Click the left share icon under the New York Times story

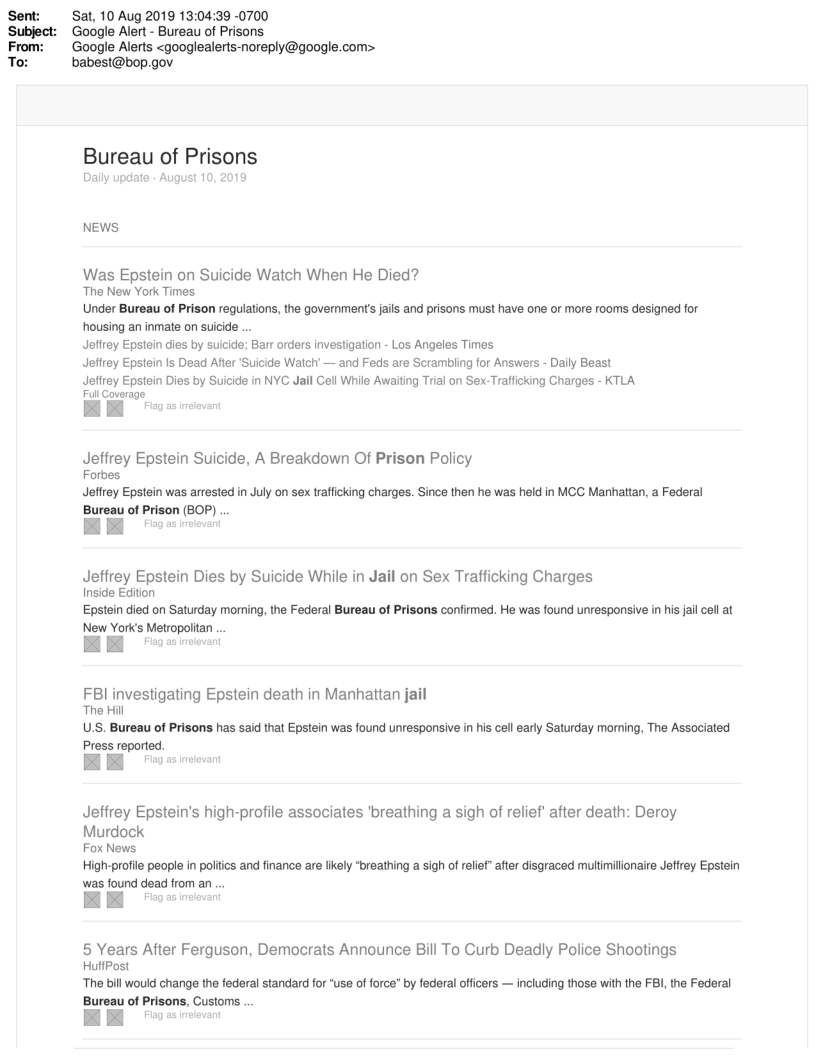coord(92,408)
